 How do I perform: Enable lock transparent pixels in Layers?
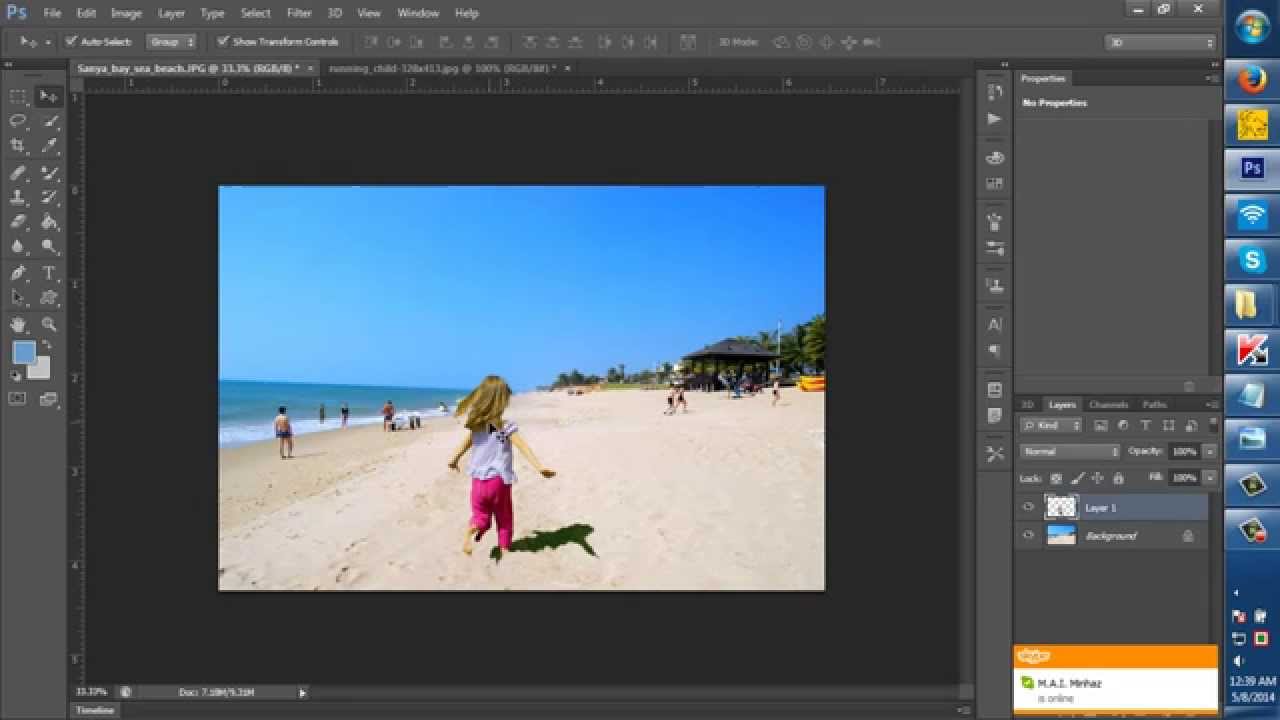click(1056, 478)
